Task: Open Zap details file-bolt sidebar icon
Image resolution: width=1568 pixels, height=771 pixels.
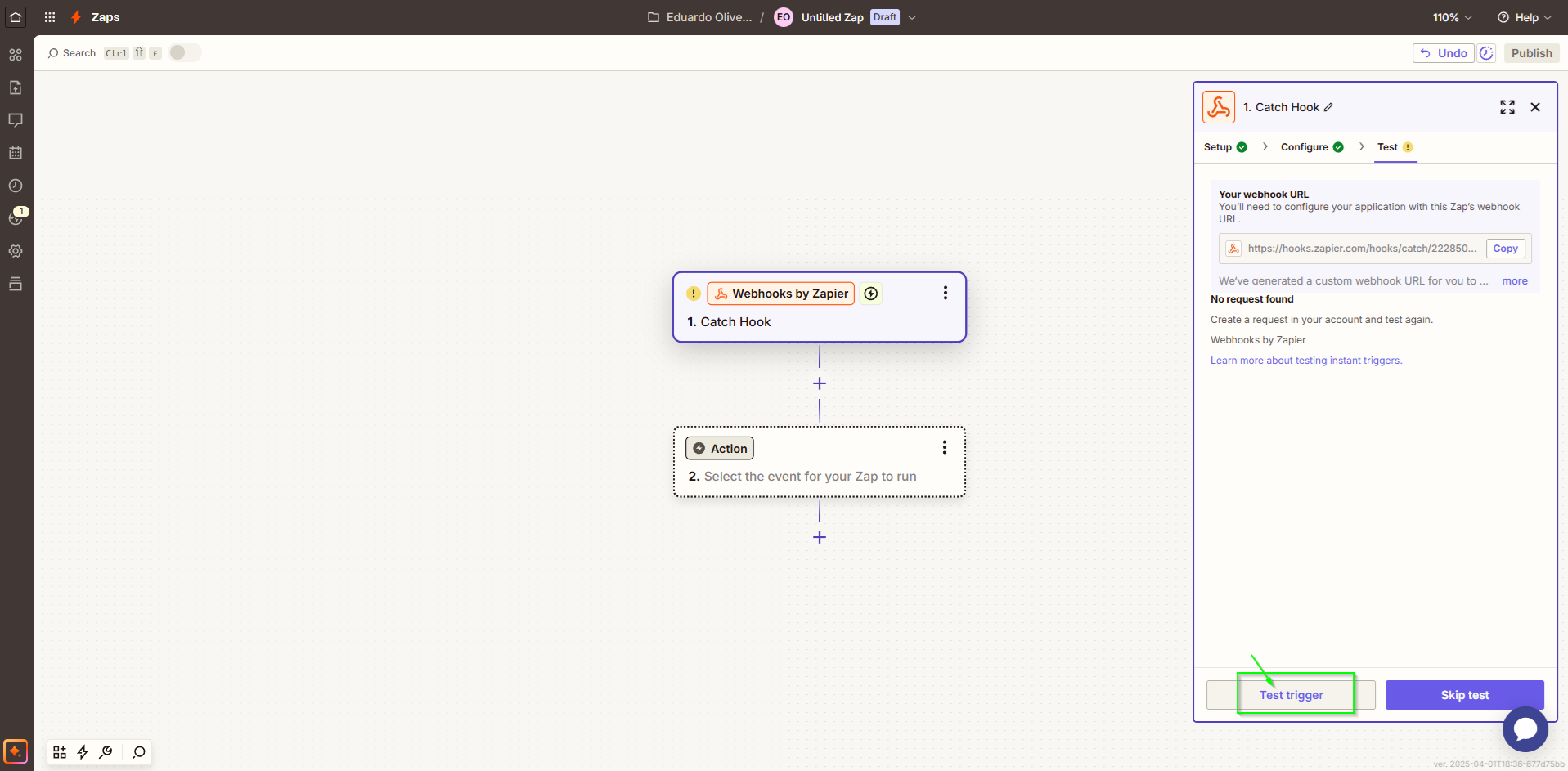Action: tap(16, 87)
